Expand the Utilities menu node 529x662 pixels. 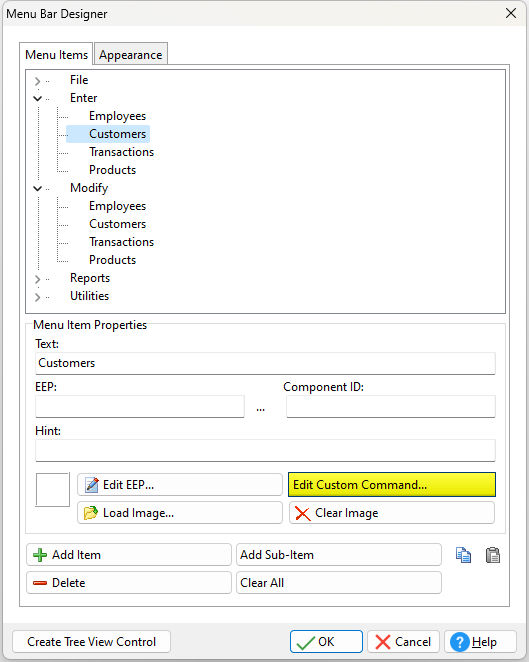pos(38,297)
